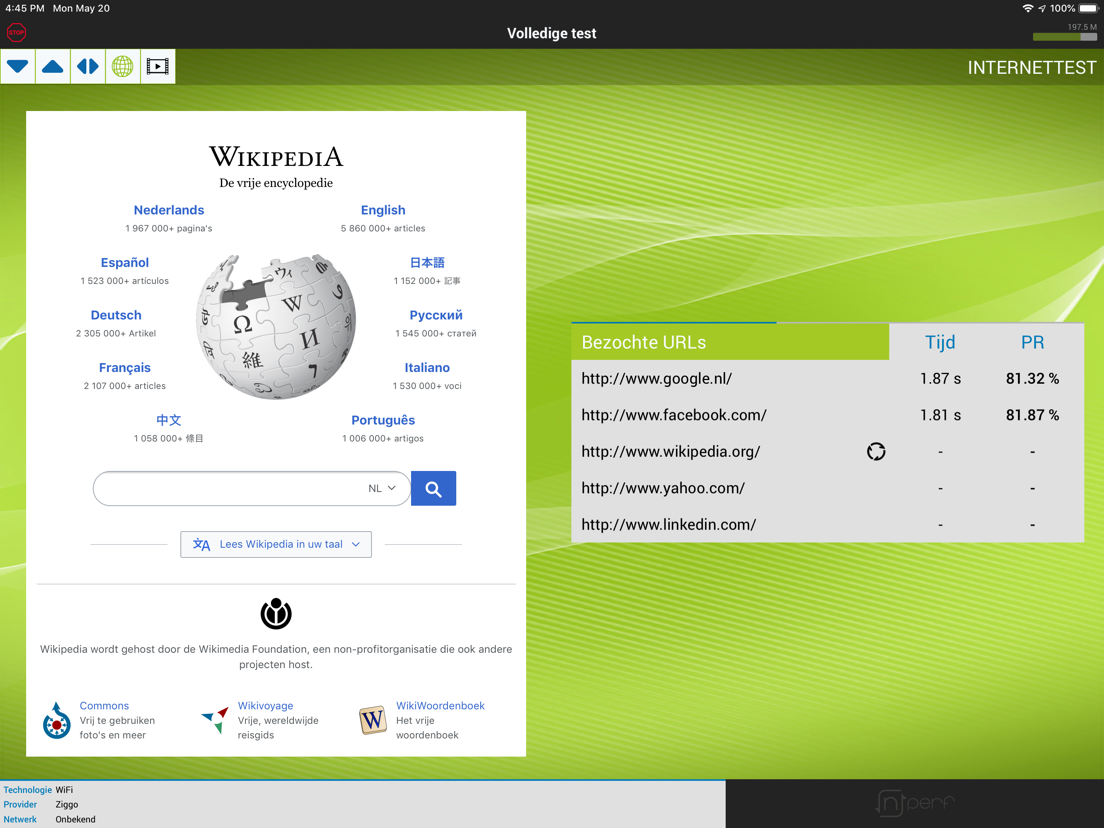
Task: Tap the Volledige test title
Action: click(552, 33)
